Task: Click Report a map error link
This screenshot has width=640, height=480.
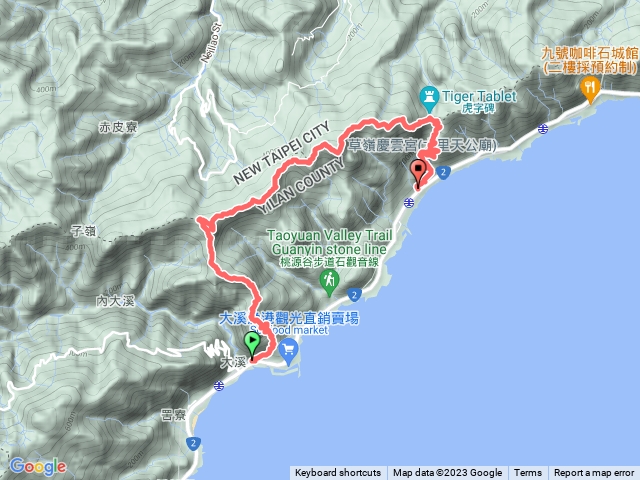Action: 593,473
